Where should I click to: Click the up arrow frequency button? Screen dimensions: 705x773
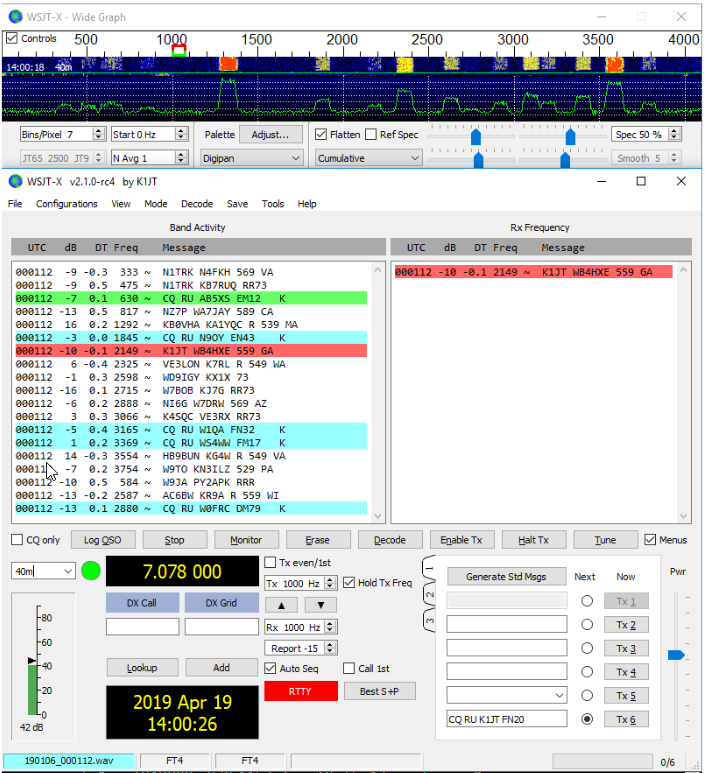click(x=281, y=605)
